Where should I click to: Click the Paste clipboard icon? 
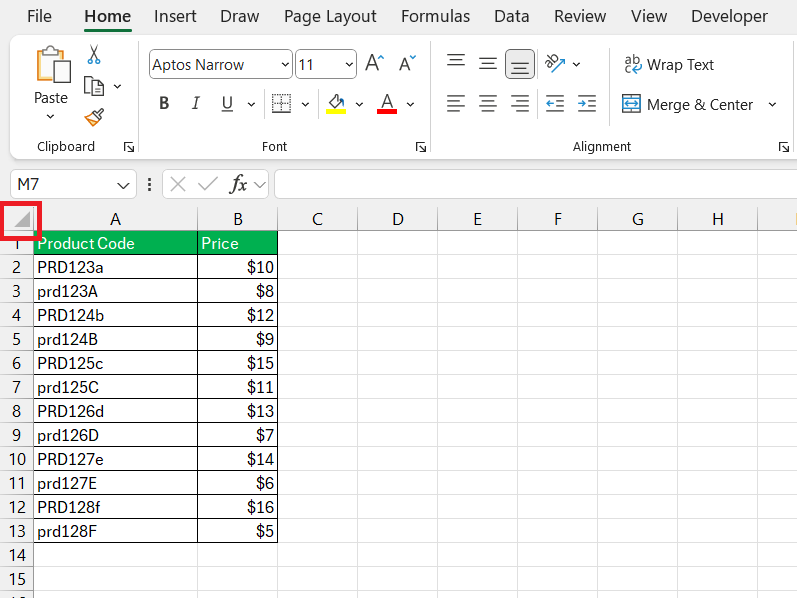[52, 64]
